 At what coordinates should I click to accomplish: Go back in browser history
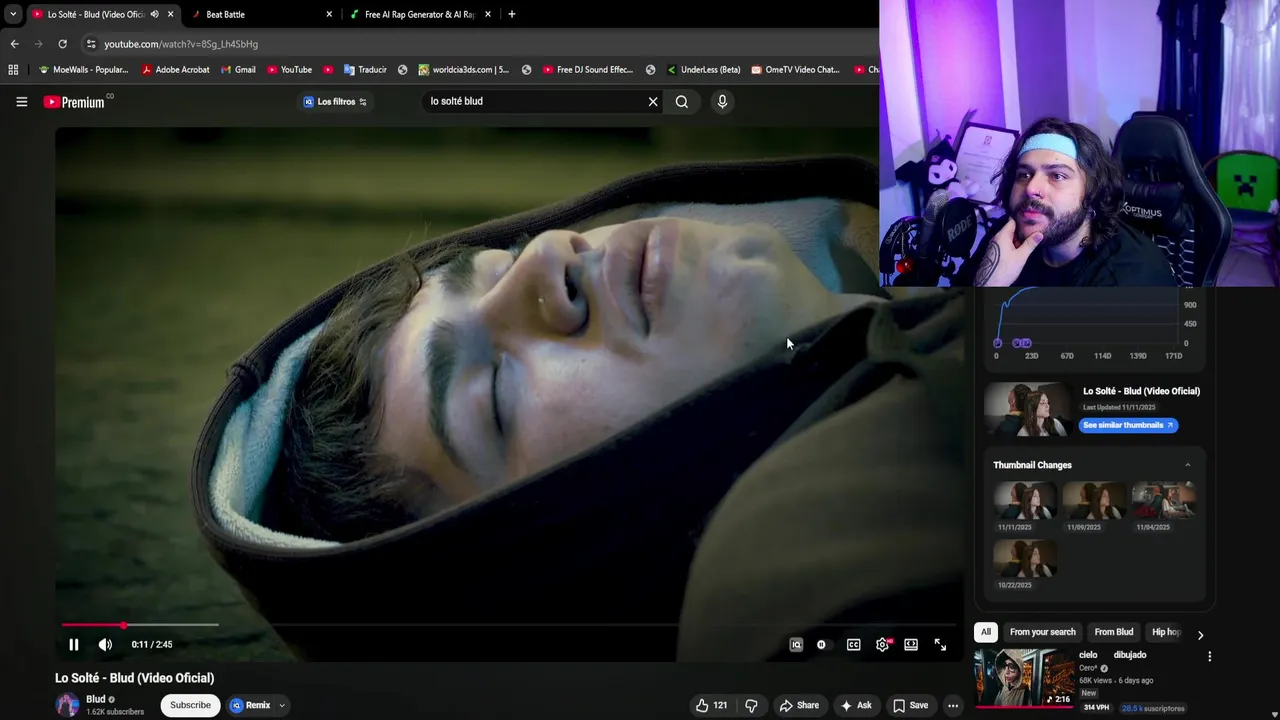[x=14, y=44]
